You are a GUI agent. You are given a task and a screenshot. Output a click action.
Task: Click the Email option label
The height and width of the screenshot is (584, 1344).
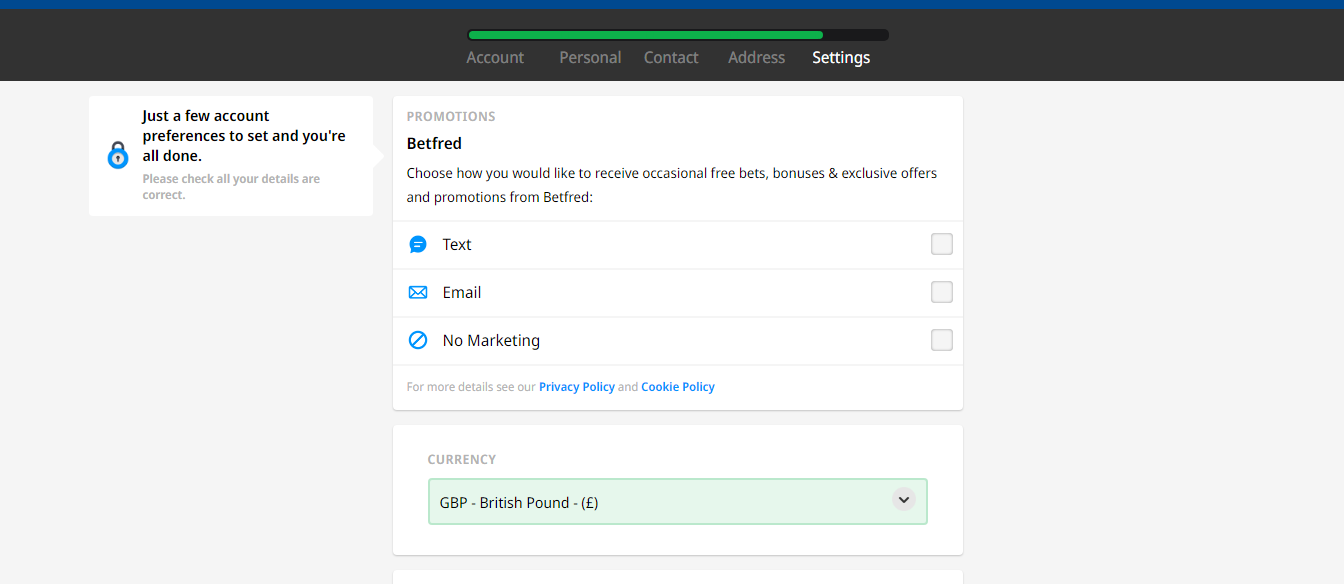click(x=462, y=293)
